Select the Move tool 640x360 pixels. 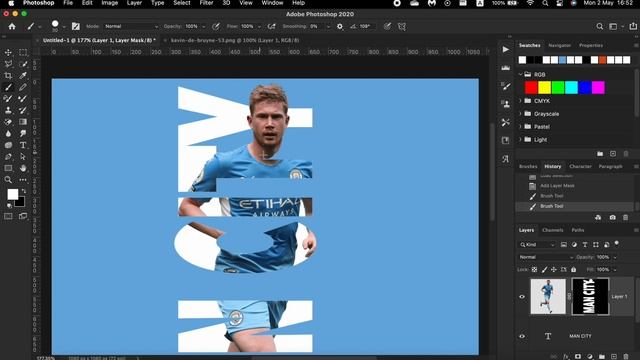coord(8,52)
